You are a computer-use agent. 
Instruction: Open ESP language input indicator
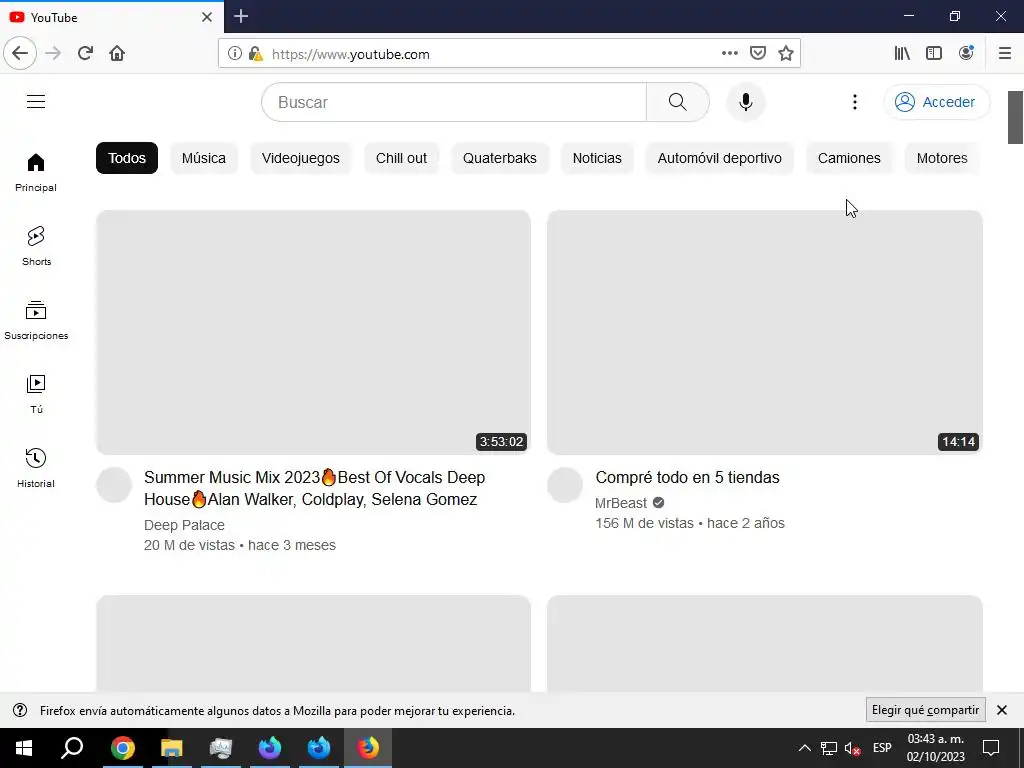point(882,748)
